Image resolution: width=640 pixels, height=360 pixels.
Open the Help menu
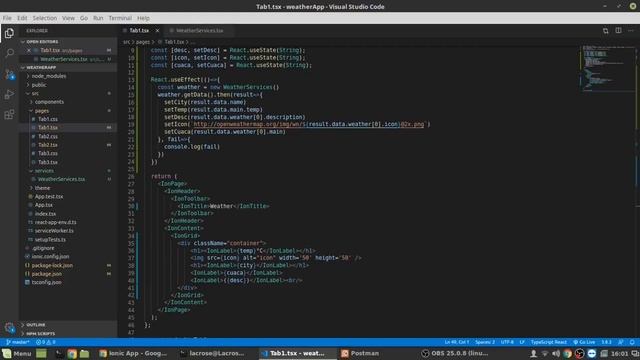pyautogui.click(x=143, y=18)
